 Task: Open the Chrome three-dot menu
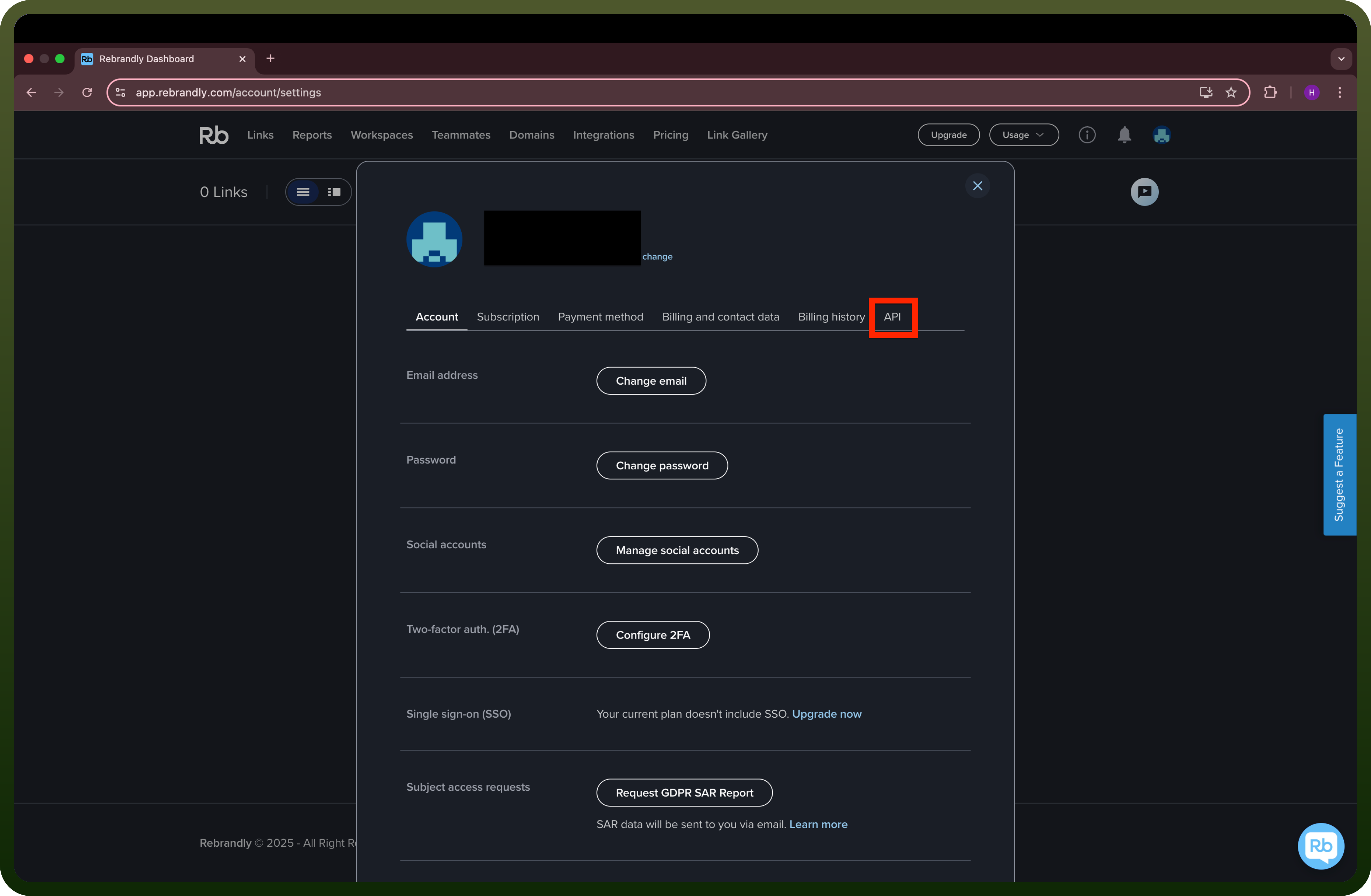point(1340,92)
